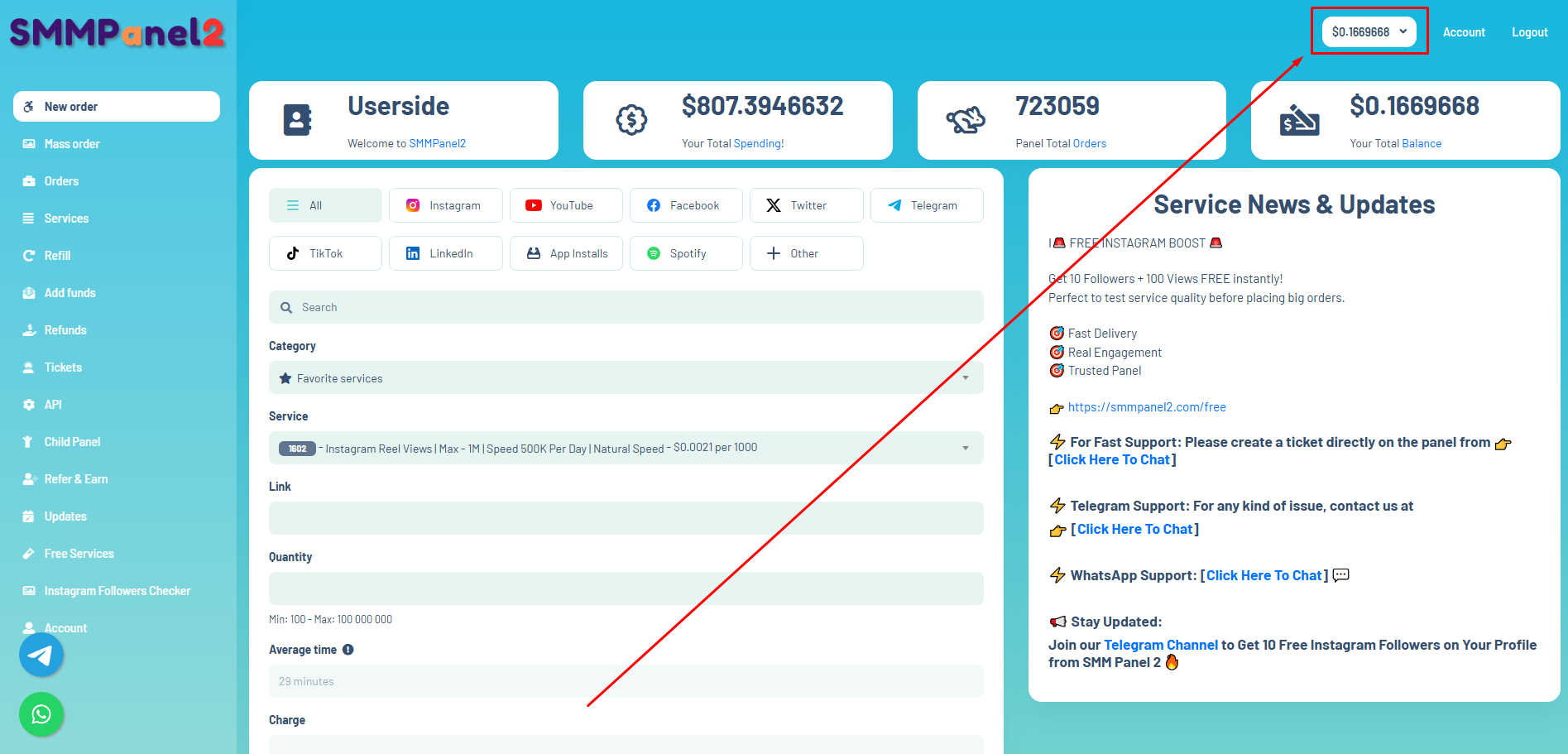Show All service categories

coord(325,205)
